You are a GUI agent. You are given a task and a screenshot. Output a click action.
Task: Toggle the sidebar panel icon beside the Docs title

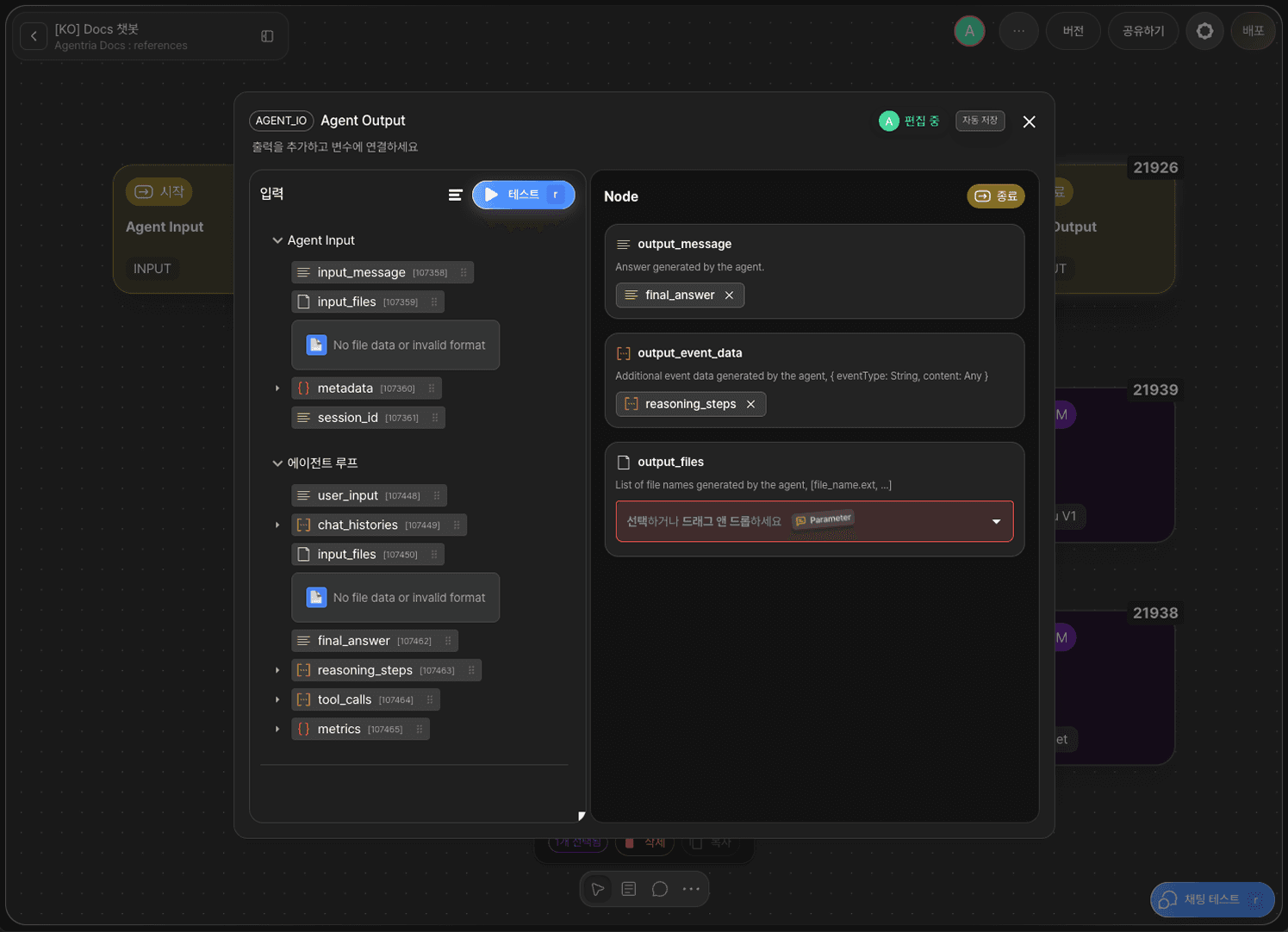pyautogui.click(x=267, y=36)
